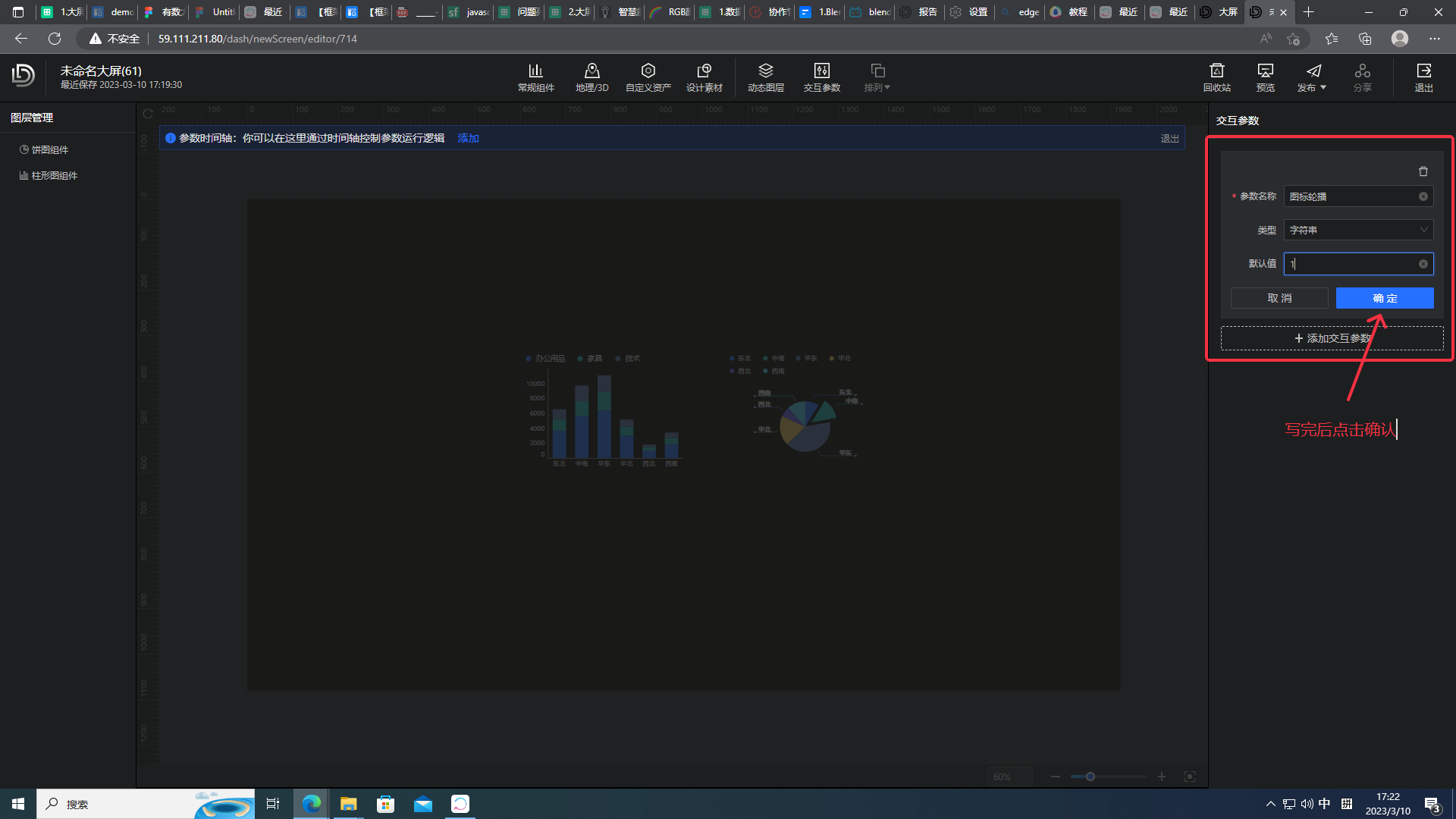Switch to the 设置 browser tab
The height and width of the screenshot is (819, 1456).
click(x=970, y=12)
